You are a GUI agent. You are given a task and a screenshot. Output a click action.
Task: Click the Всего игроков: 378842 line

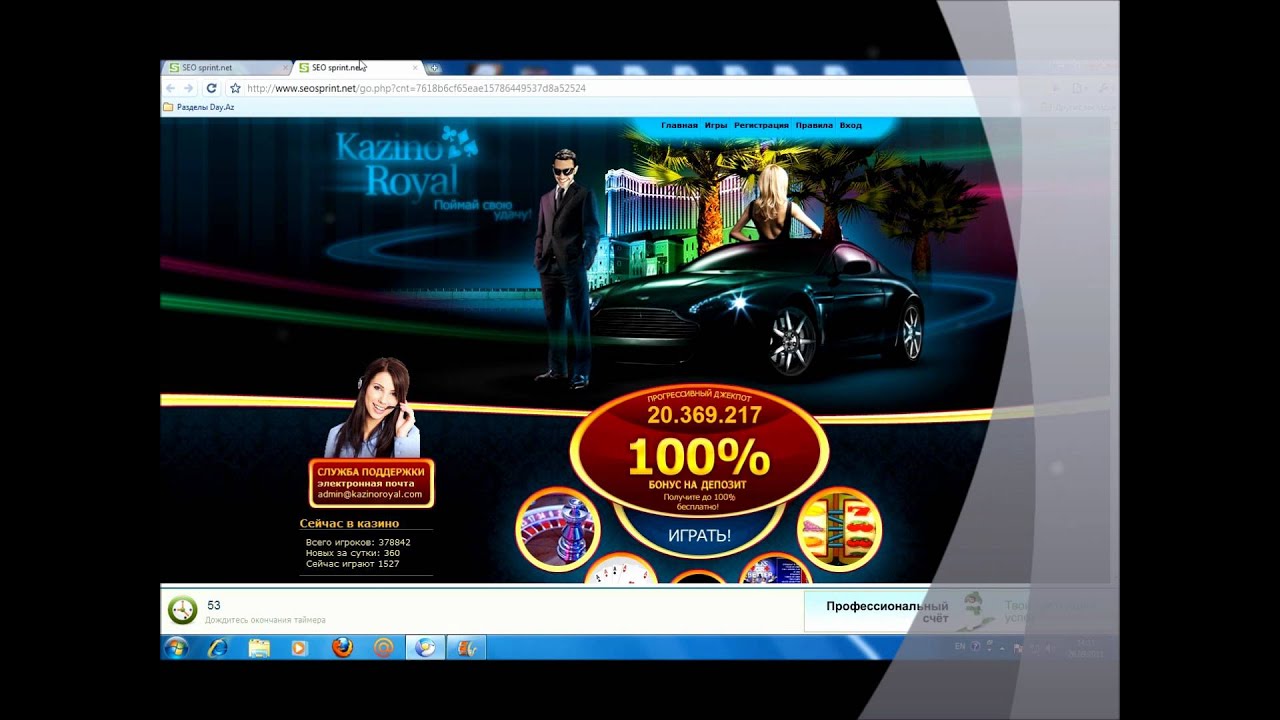pos(358,542)
